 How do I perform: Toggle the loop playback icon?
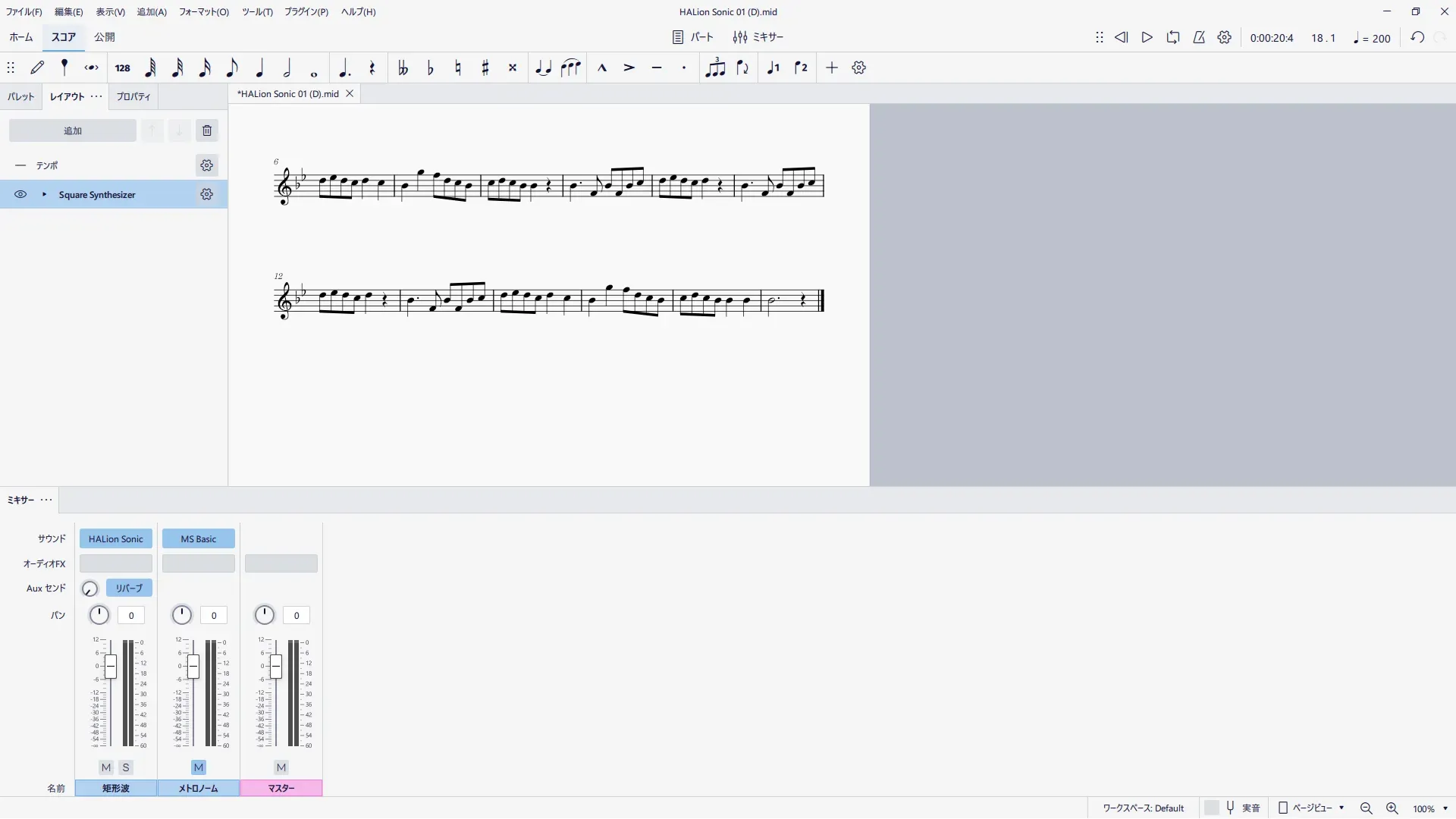[1173, 37]
